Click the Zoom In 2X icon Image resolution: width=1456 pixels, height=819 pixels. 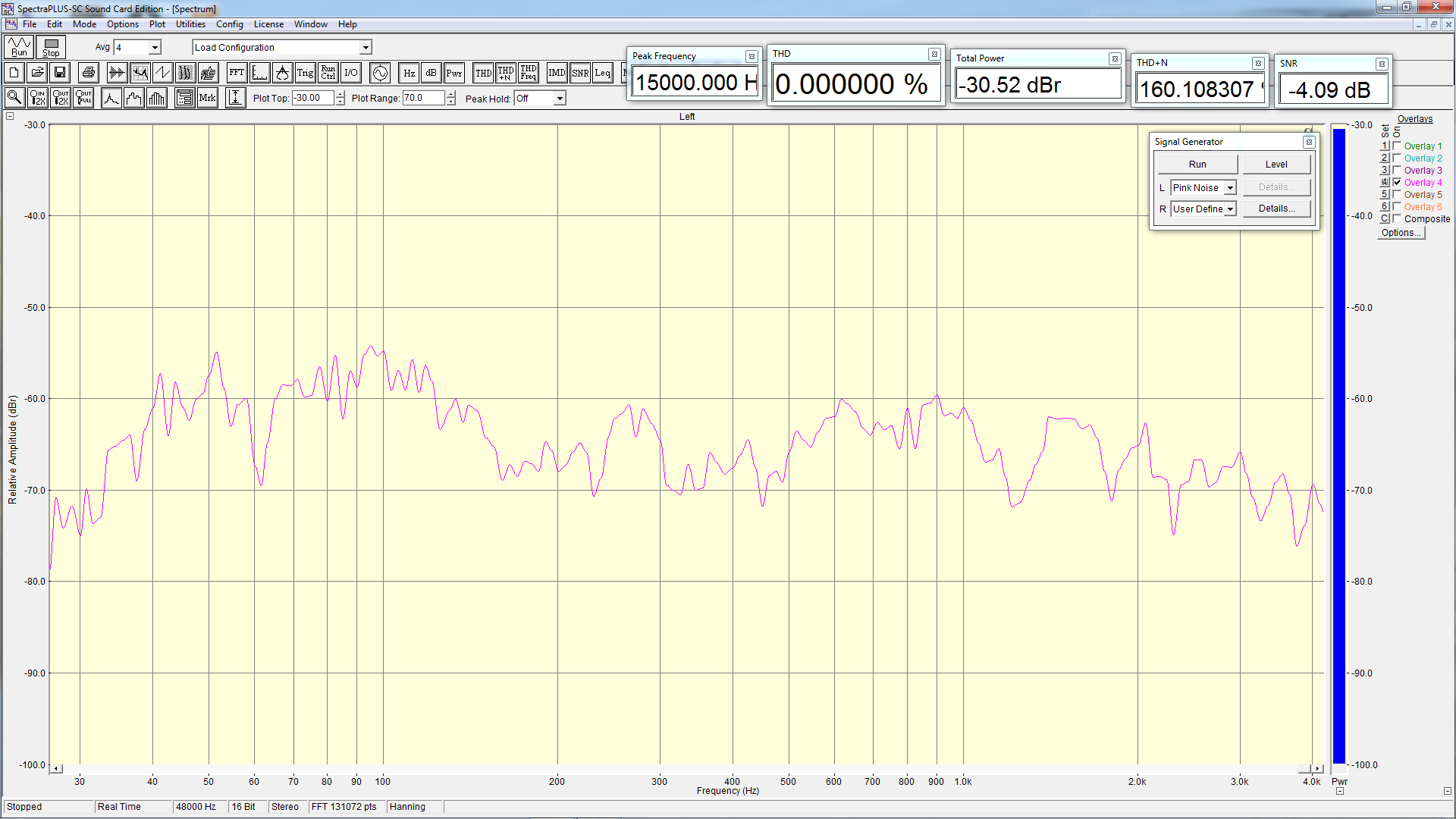pos(37,98)
